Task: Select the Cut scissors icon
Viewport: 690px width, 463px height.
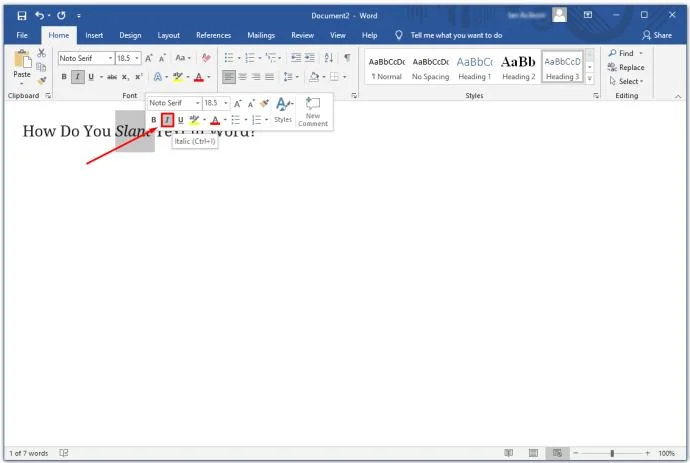Action: [x=41, y=53]
